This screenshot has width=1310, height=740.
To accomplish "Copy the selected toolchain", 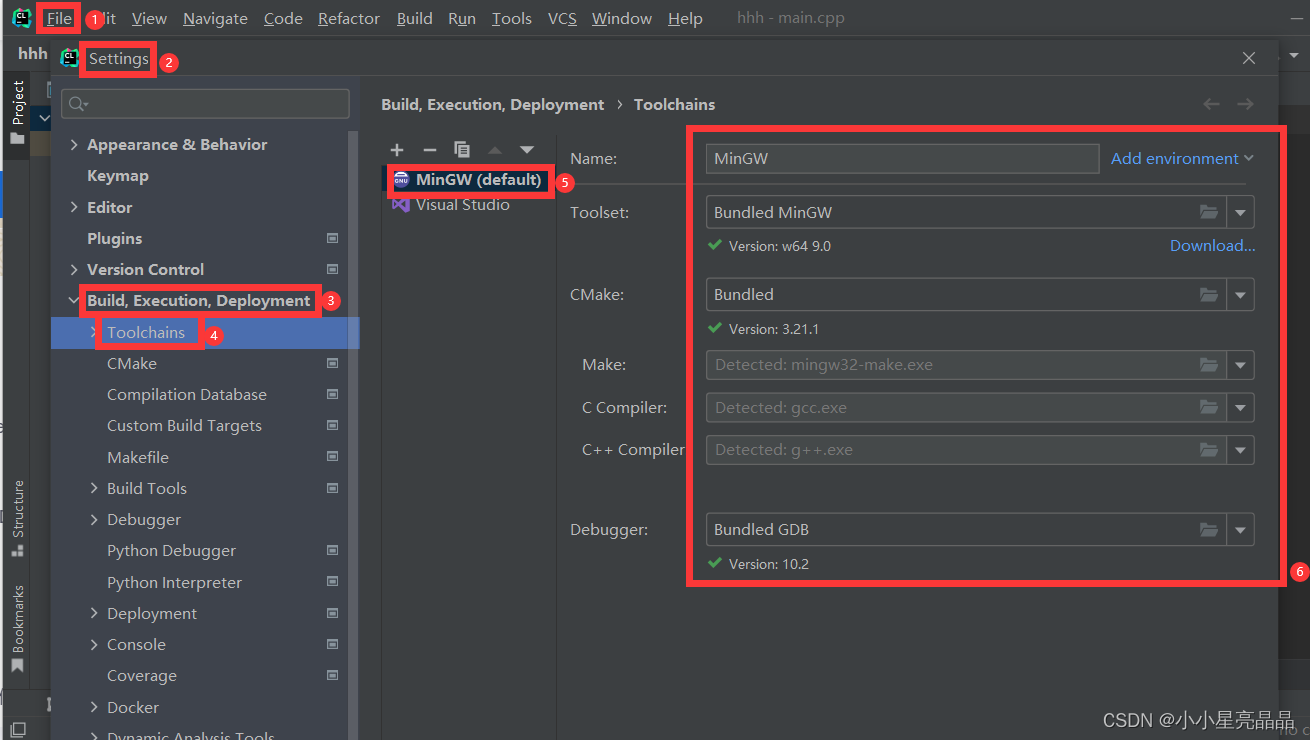I will pyautogui.click(x=462, y=150).
